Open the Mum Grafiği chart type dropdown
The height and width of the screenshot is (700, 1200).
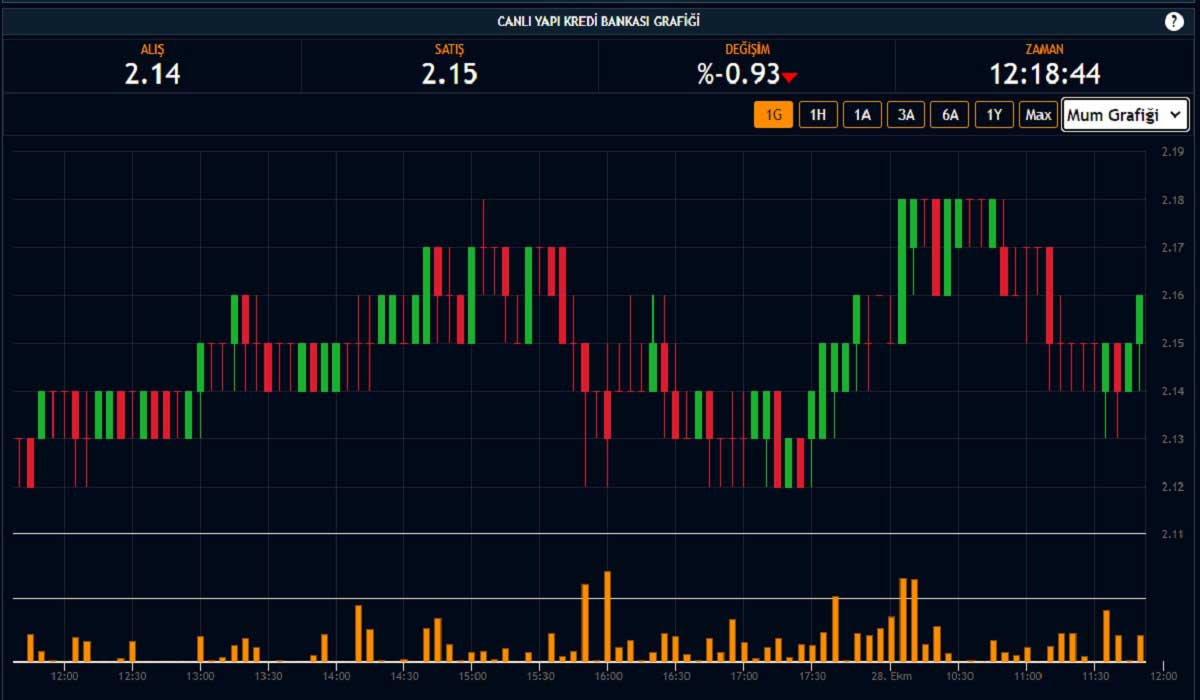[x=1126, y=115]
